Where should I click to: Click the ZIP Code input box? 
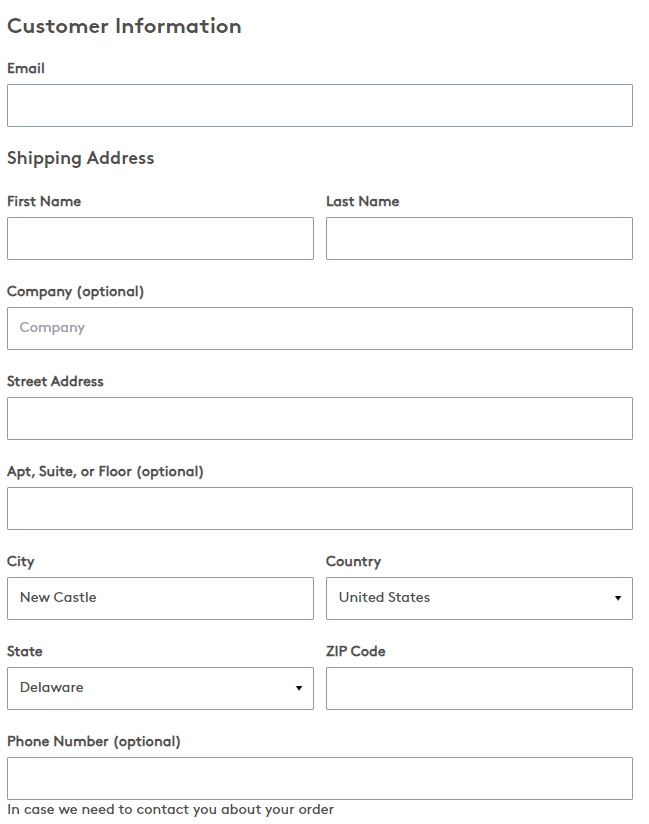[479, 688]
